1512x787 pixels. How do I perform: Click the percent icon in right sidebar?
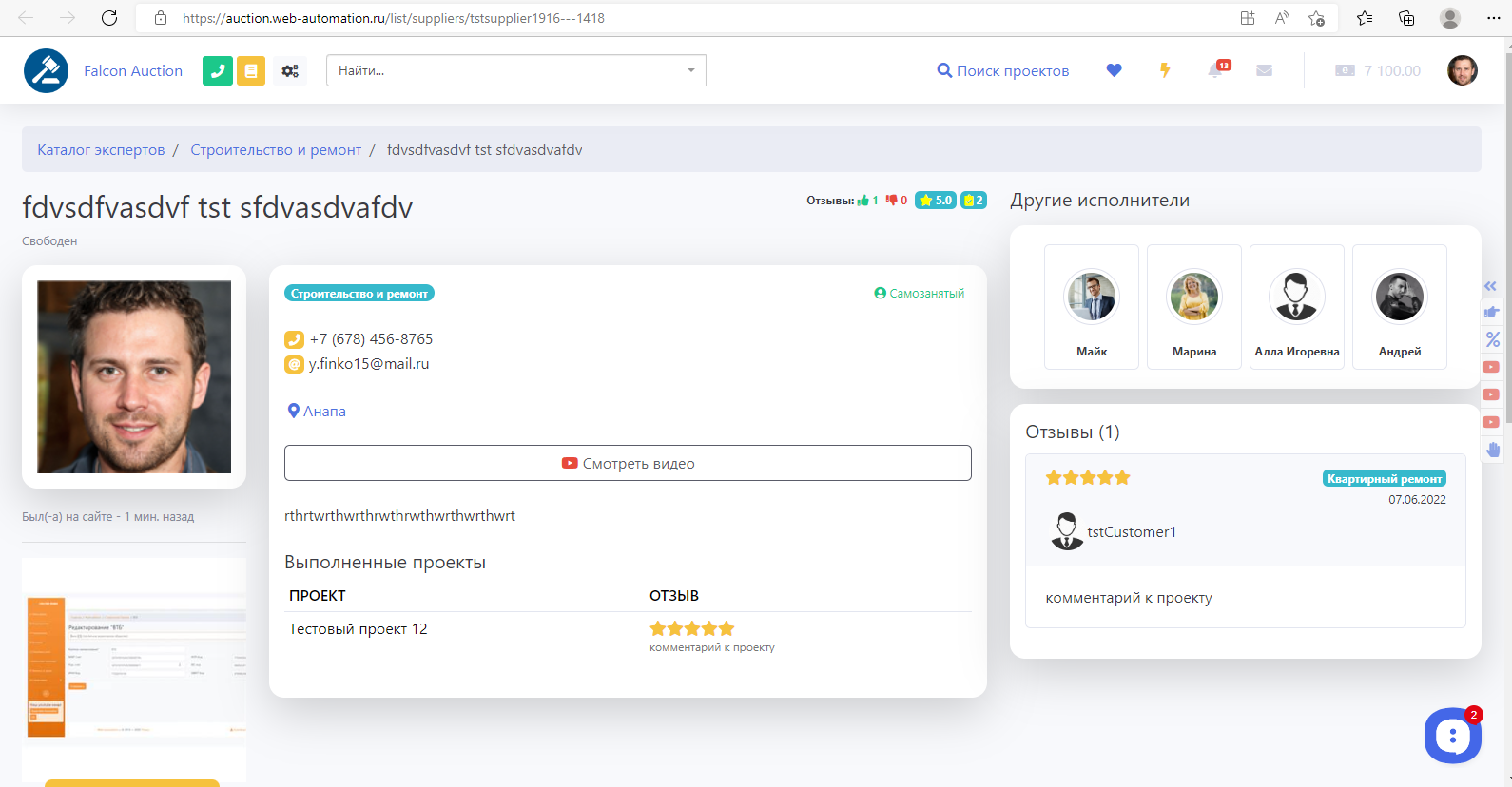pos(1492,339)
